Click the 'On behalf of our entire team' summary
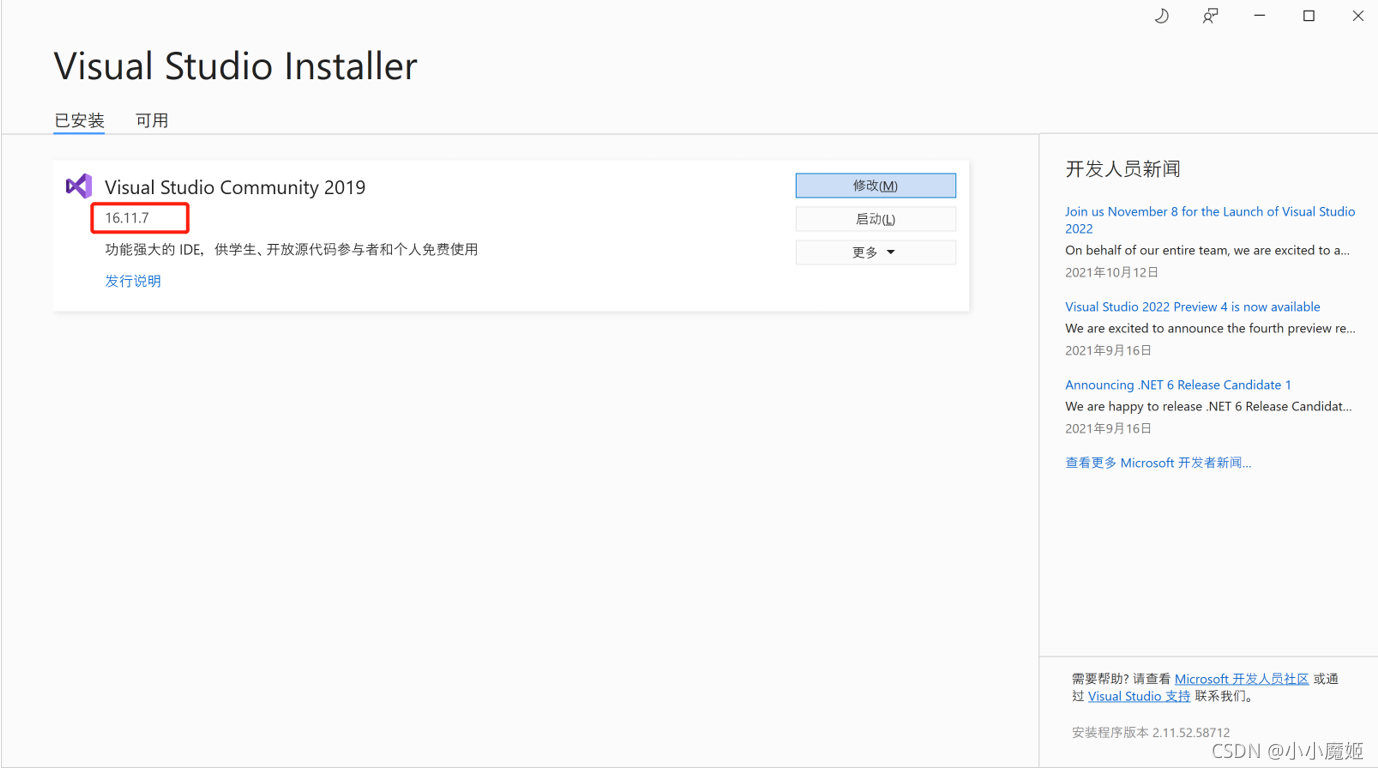 tap(1207, 250)
